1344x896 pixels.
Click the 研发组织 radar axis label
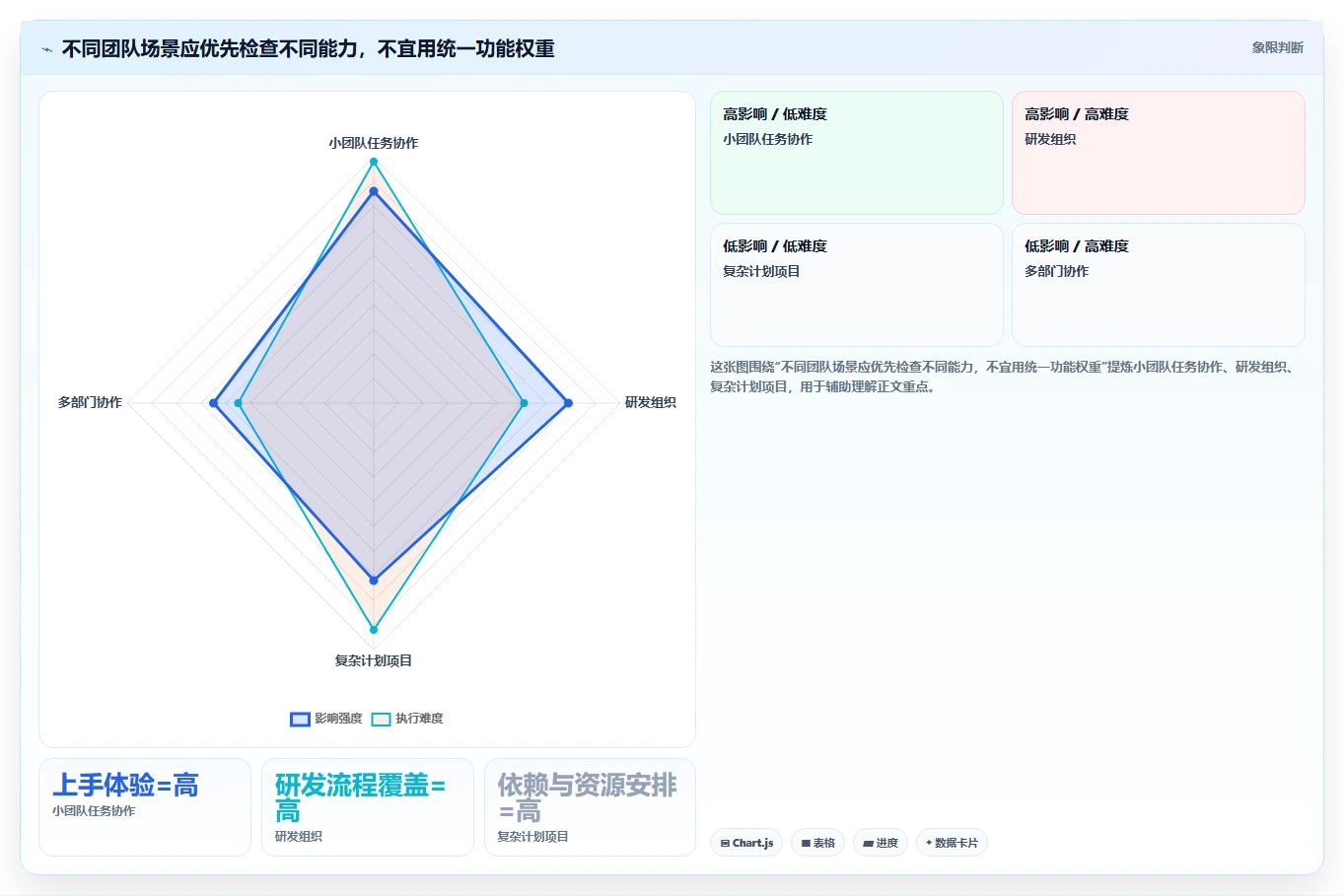coord(651,402)
